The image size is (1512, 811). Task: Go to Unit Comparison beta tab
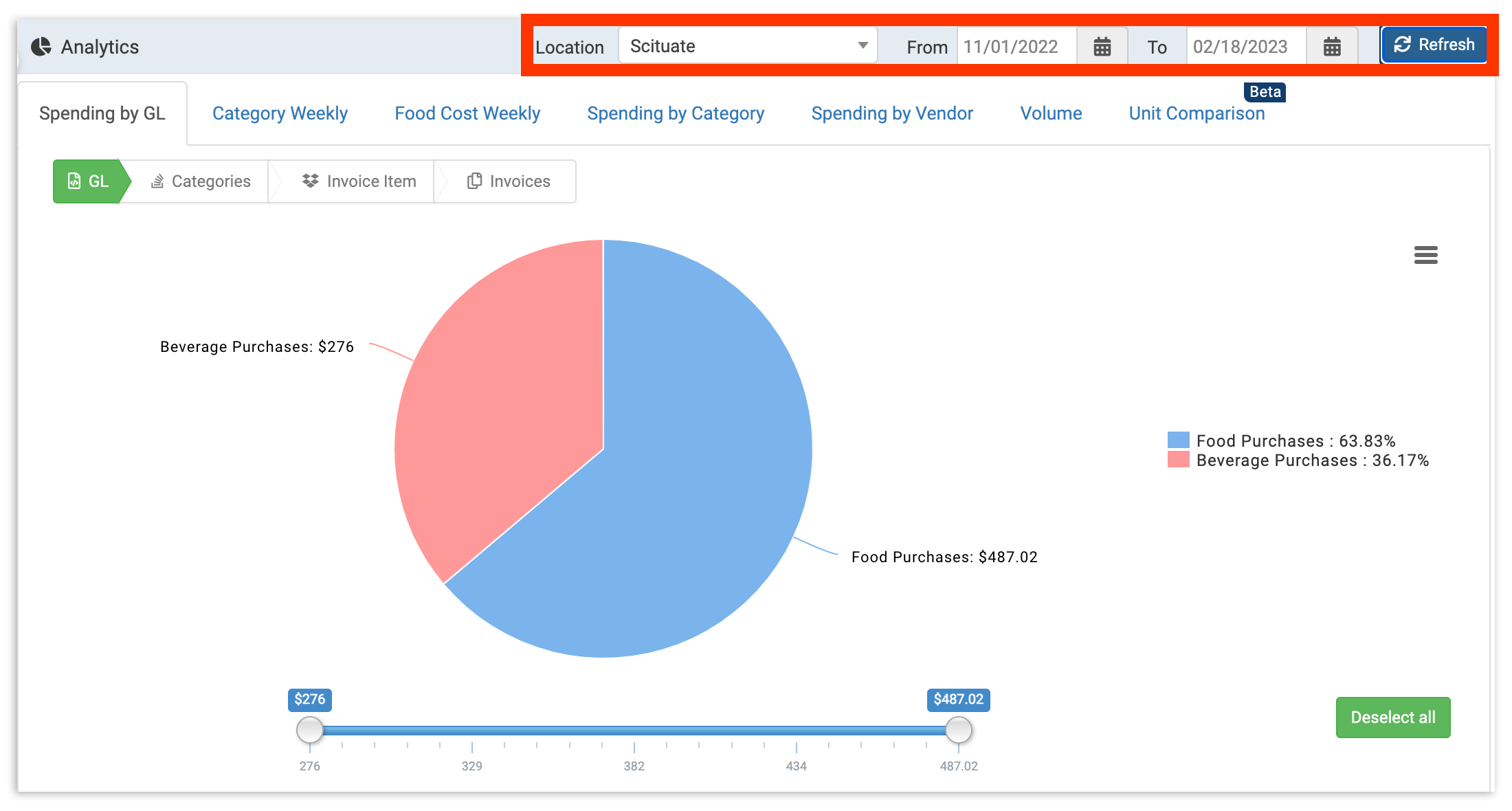[1197, 113]
